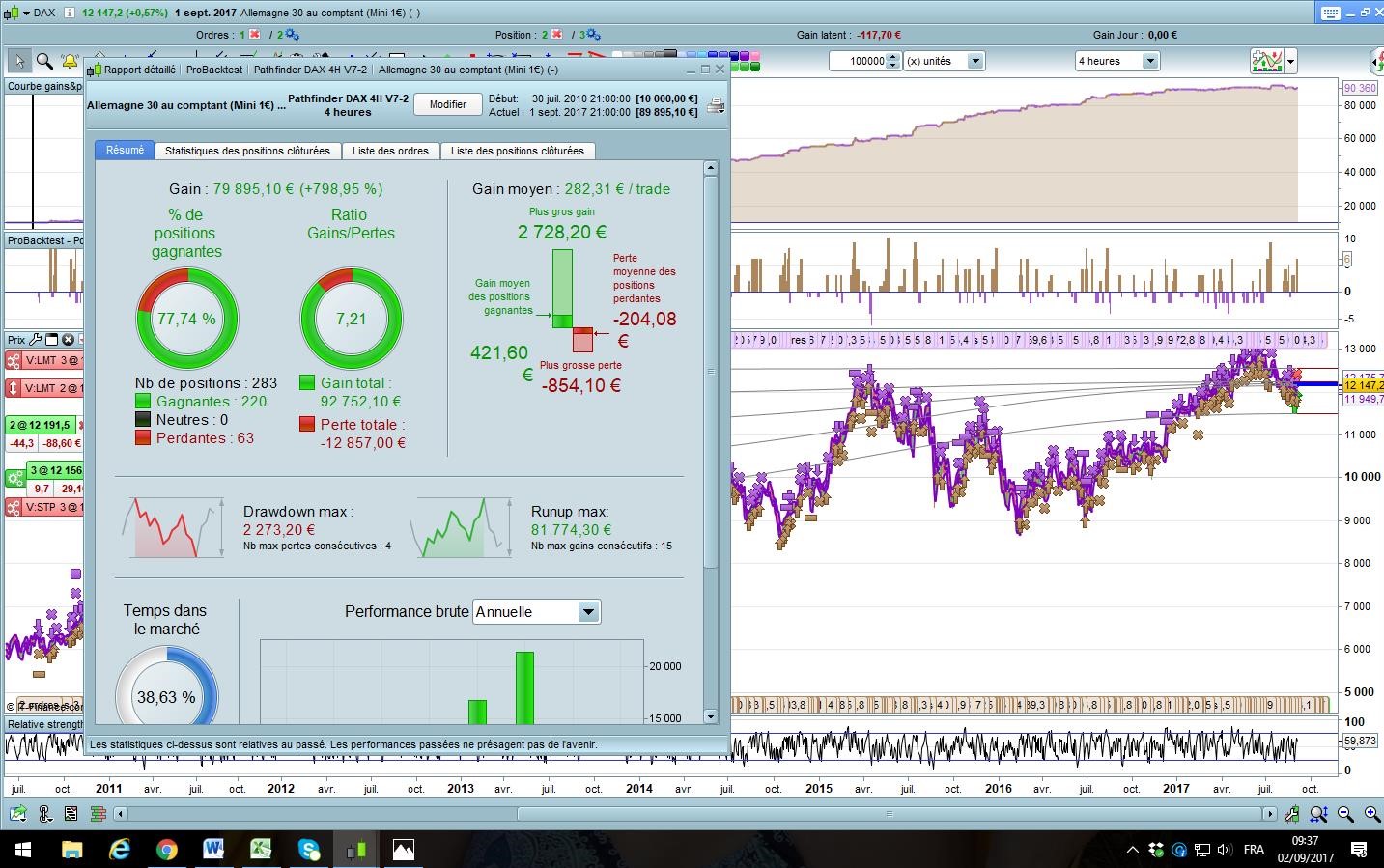Viewport: 1384px width, 868px height.
Task: Click the V:STP 3 order label
Action: pyautogui.click(x=53, y=507)
